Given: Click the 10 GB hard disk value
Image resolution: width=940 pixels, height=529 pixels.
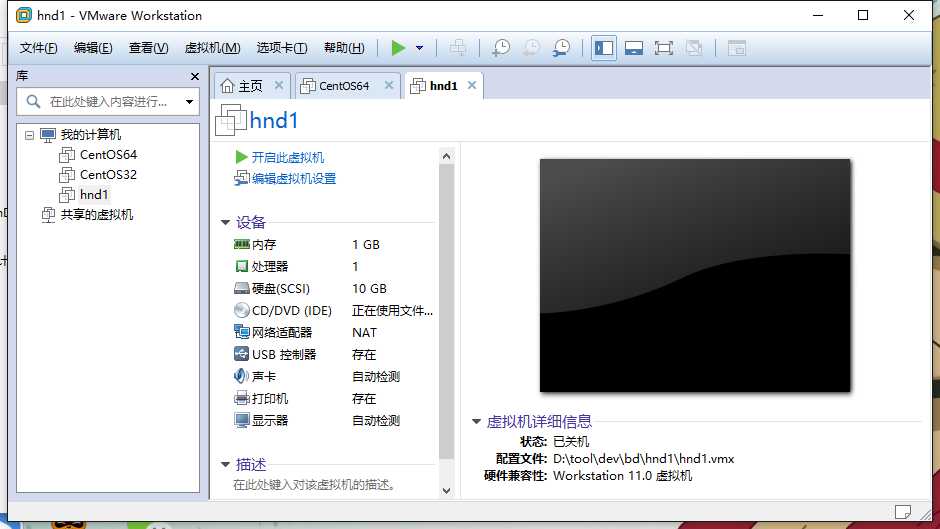Looking at the screenshot, I should [369, 288].
